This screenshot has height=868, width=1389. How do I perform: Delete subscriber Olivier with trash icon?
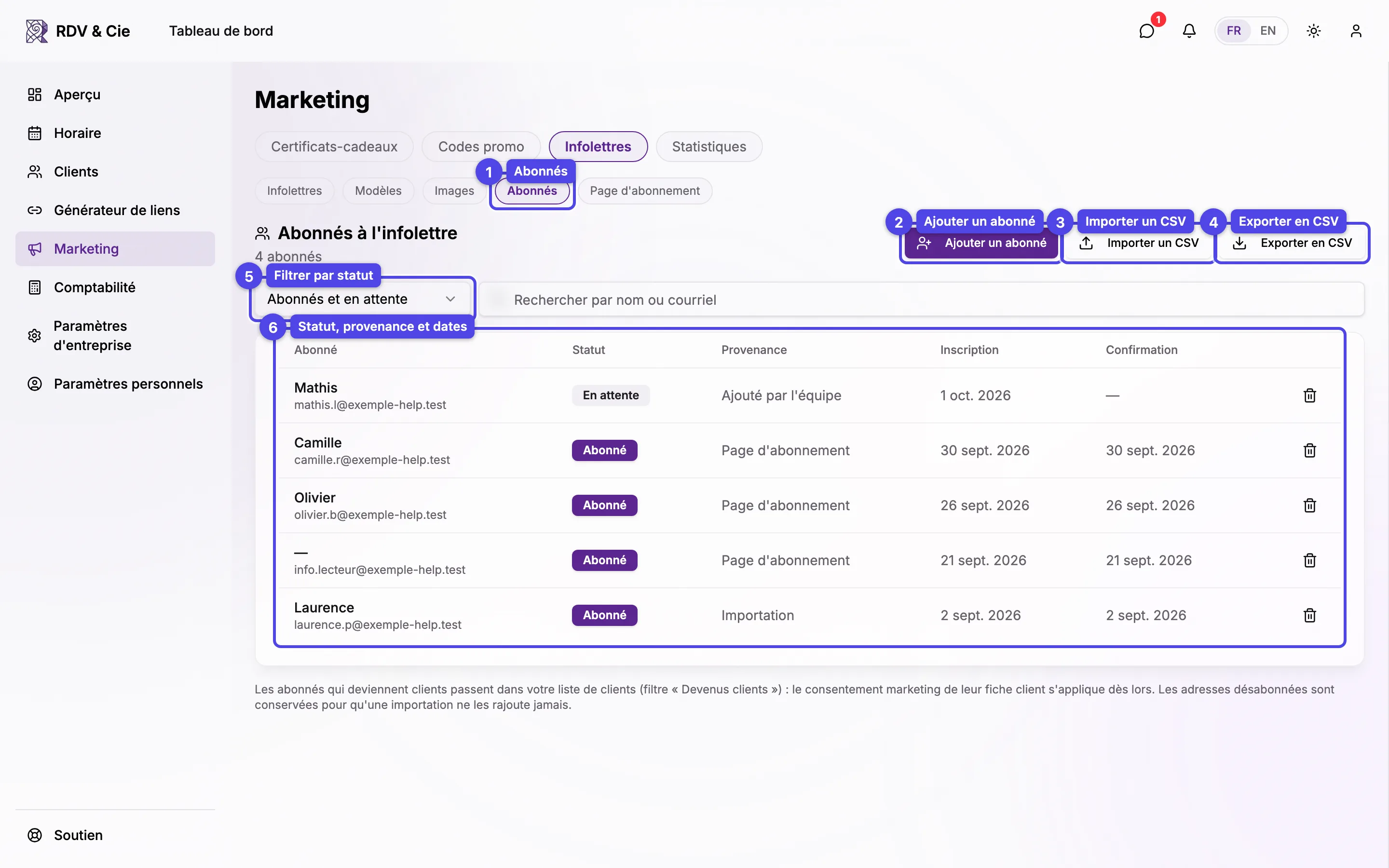tap(1309, 505)
